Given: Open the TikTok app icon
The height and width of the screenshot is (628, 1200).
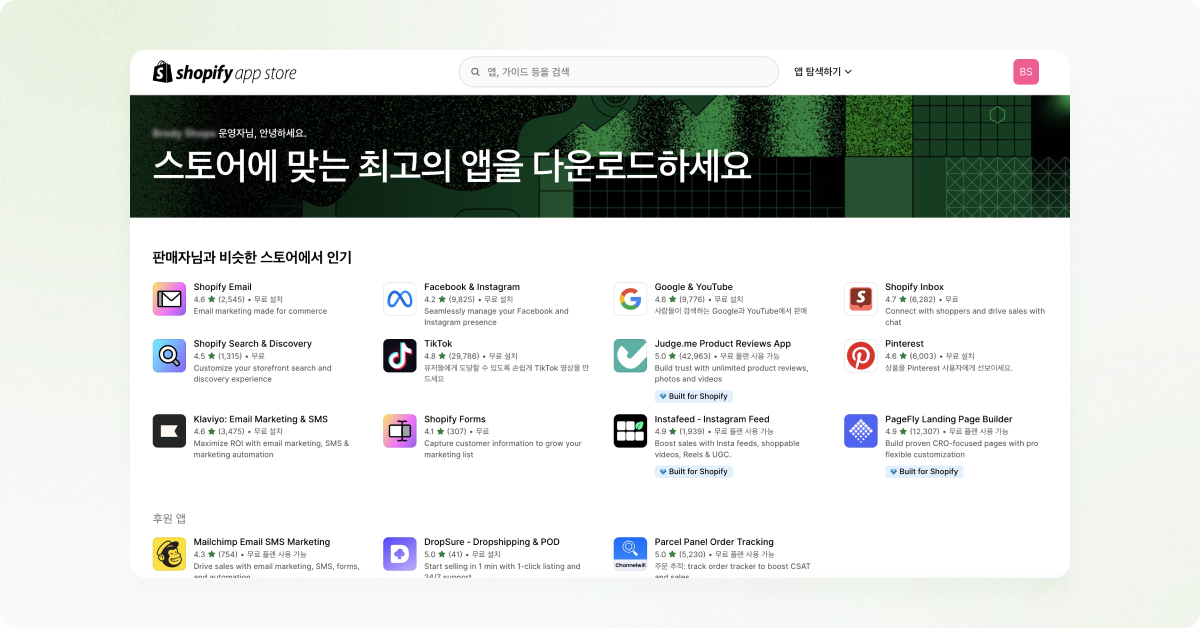Looking at the screenshot, I should click(x=400, y=356).
